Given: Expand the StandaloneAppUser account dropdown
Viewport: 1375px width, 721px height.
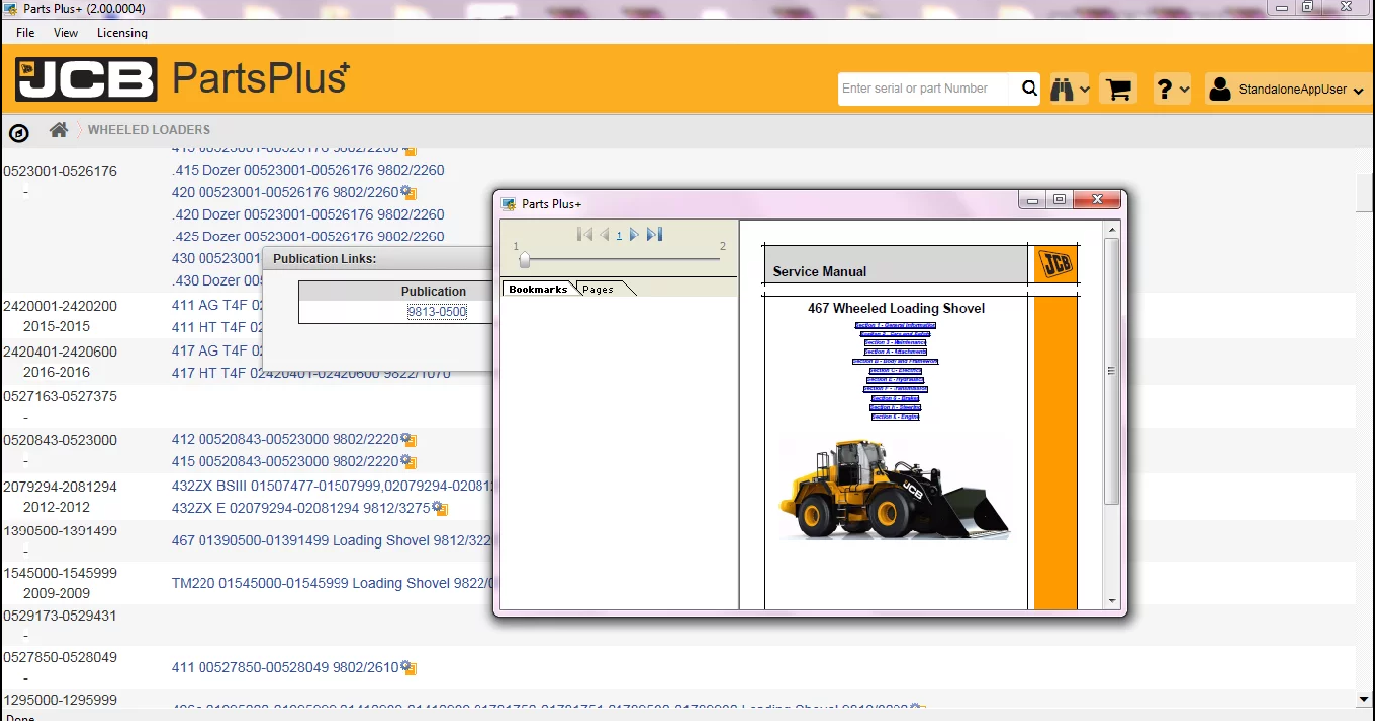Looking at the screenshot, I should [x=1287, y=88].
